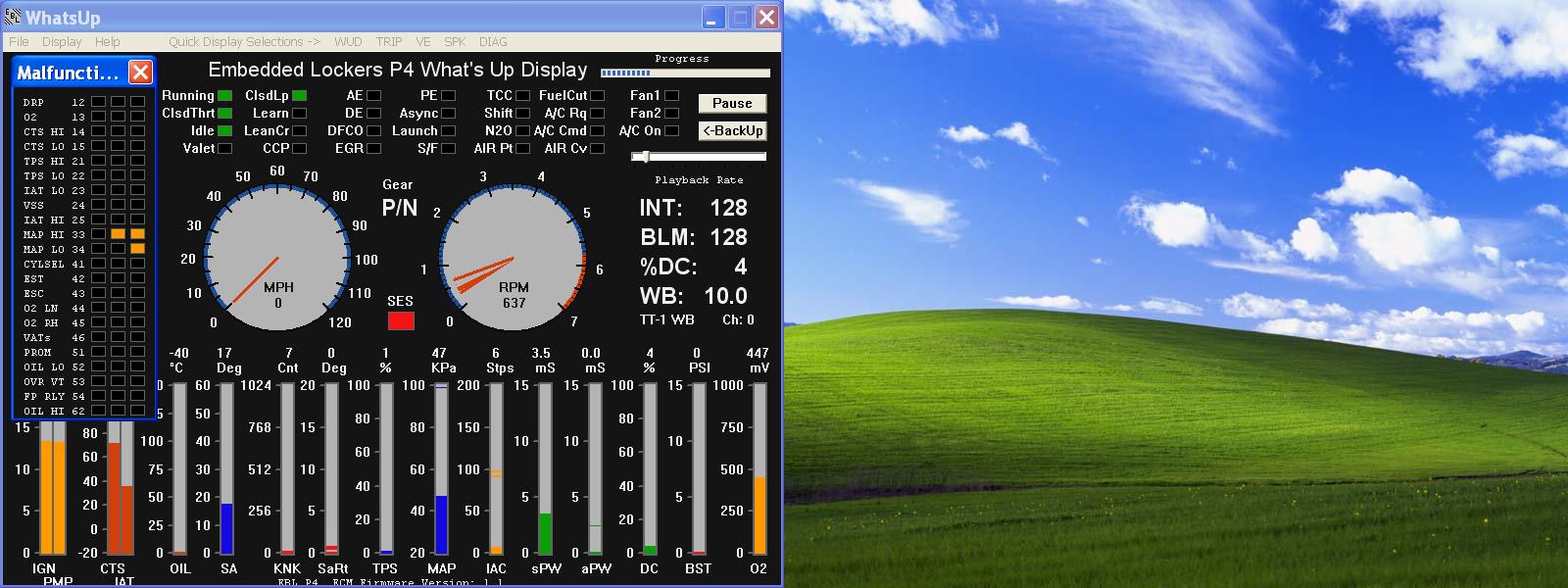Image resolution: width=1568 pixels, height=588 pixels.
Task: Toggle the Running status checkbox
Action: pyautogui.click(x=224, y=95)
